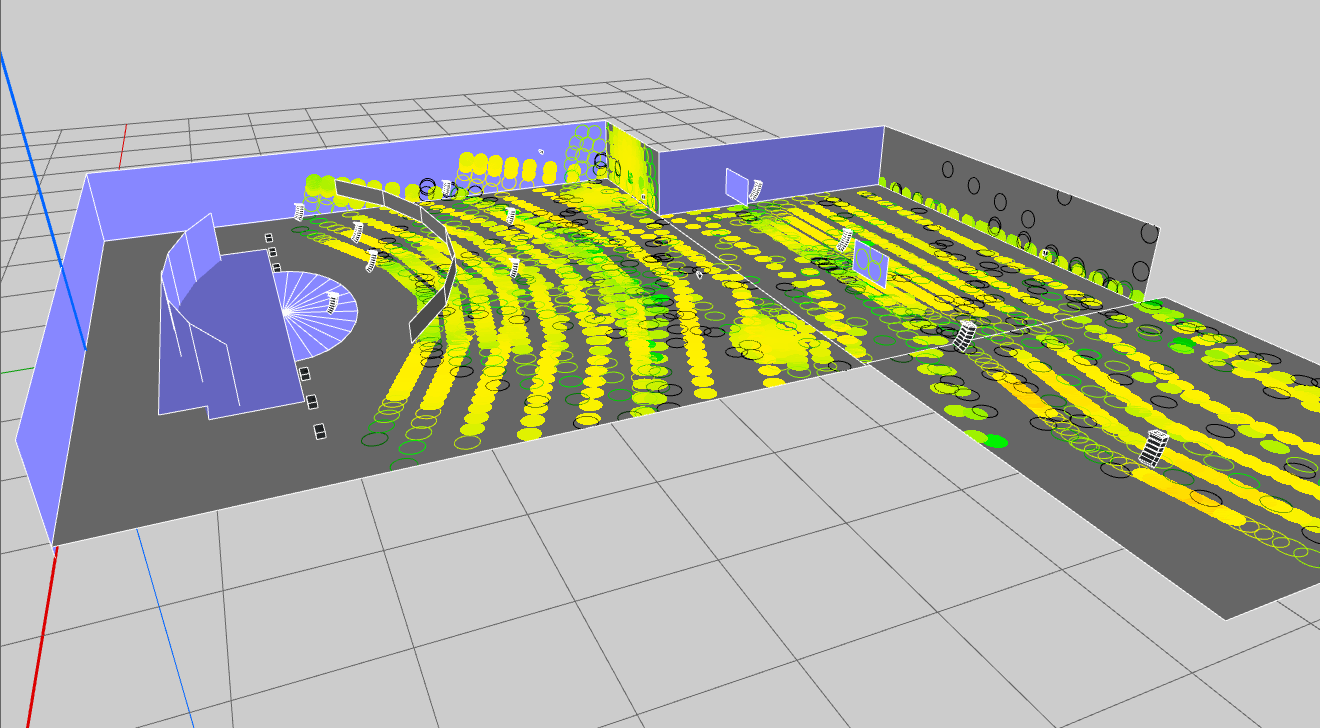Select the speaker behind the two-circle purple panel
1320x728 pixels.
point(845,240)
